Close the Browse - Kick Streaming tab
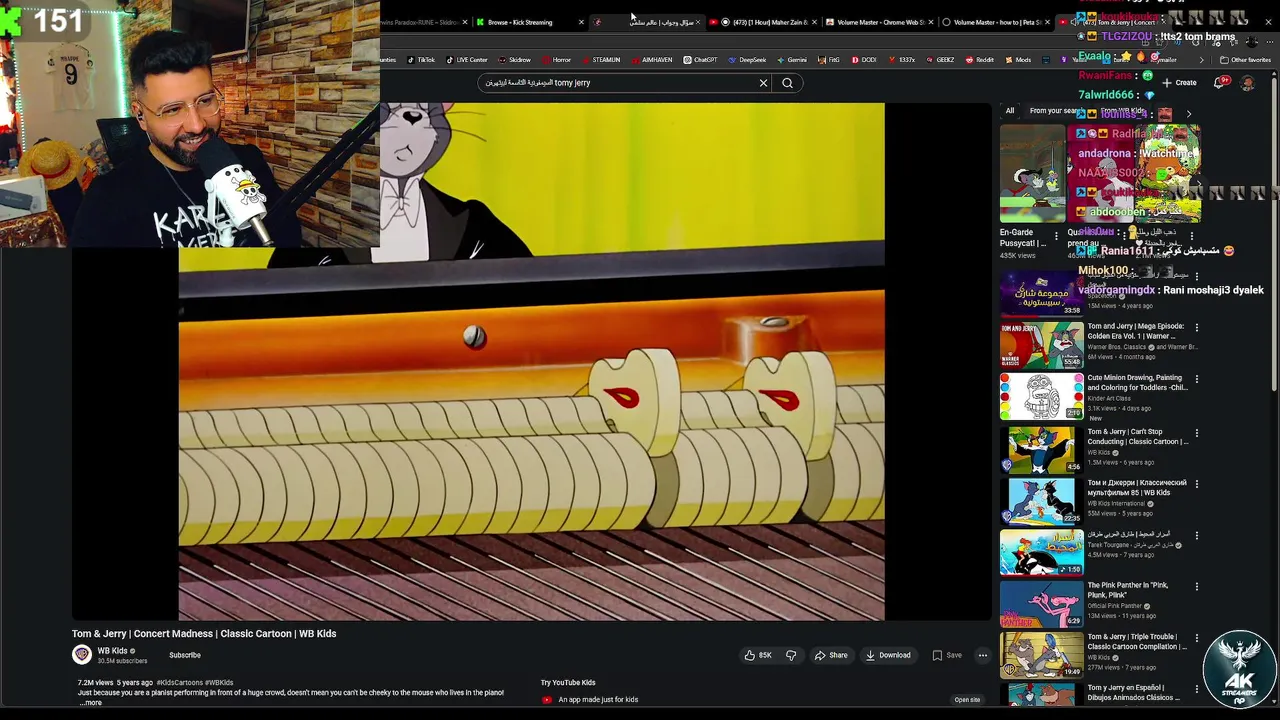 [x=581, y=22]
